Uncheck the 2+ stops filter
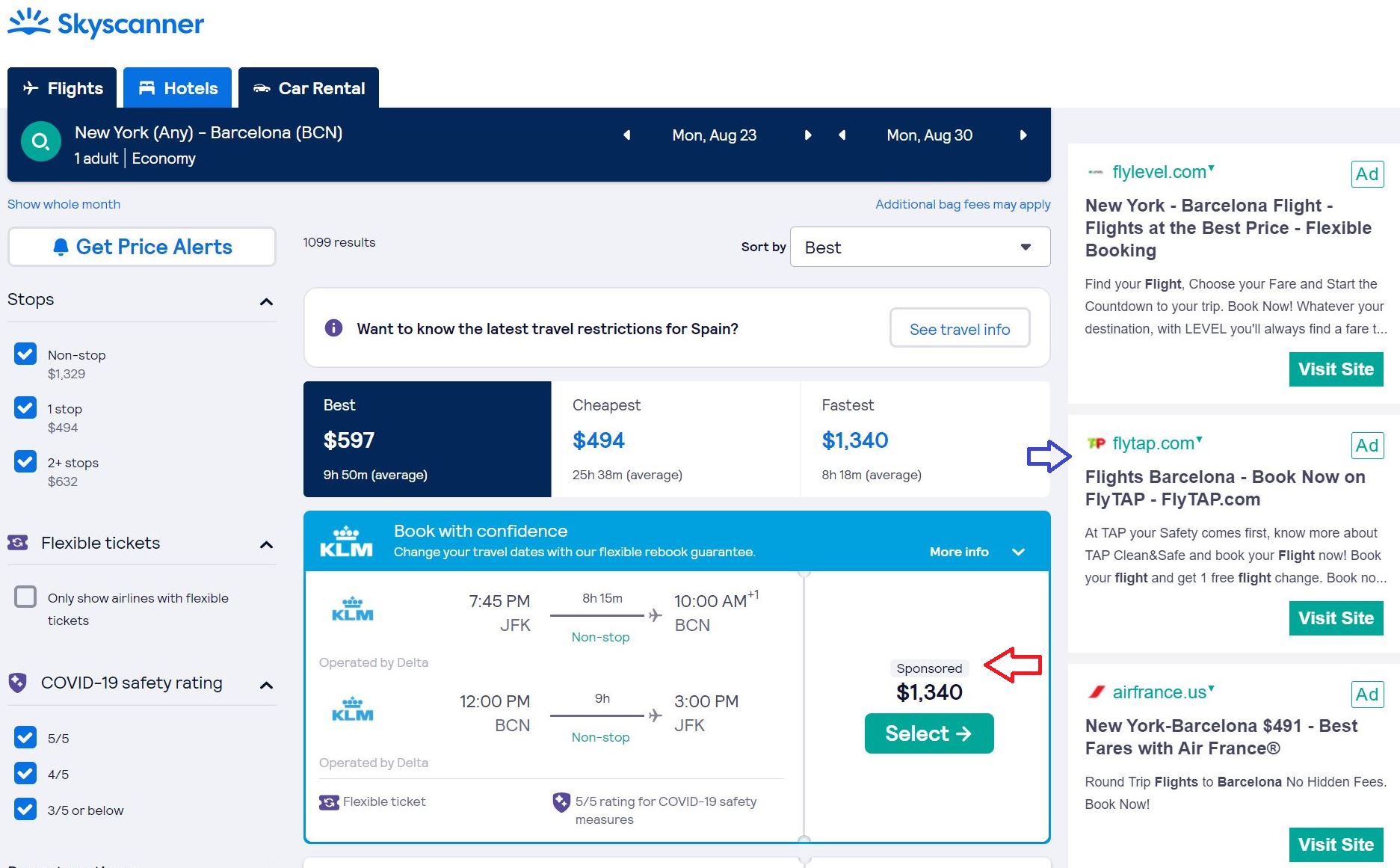This screenshot has width=1400, height=868. pyautogui.click(x=25, y=461)
